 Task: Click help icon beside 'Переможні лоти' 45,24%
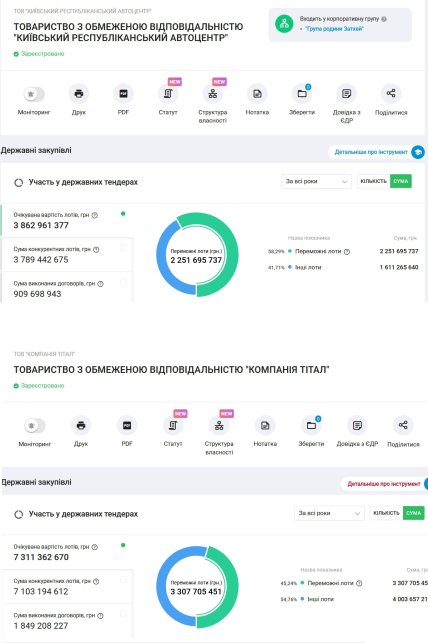click(x=359, y=583)
